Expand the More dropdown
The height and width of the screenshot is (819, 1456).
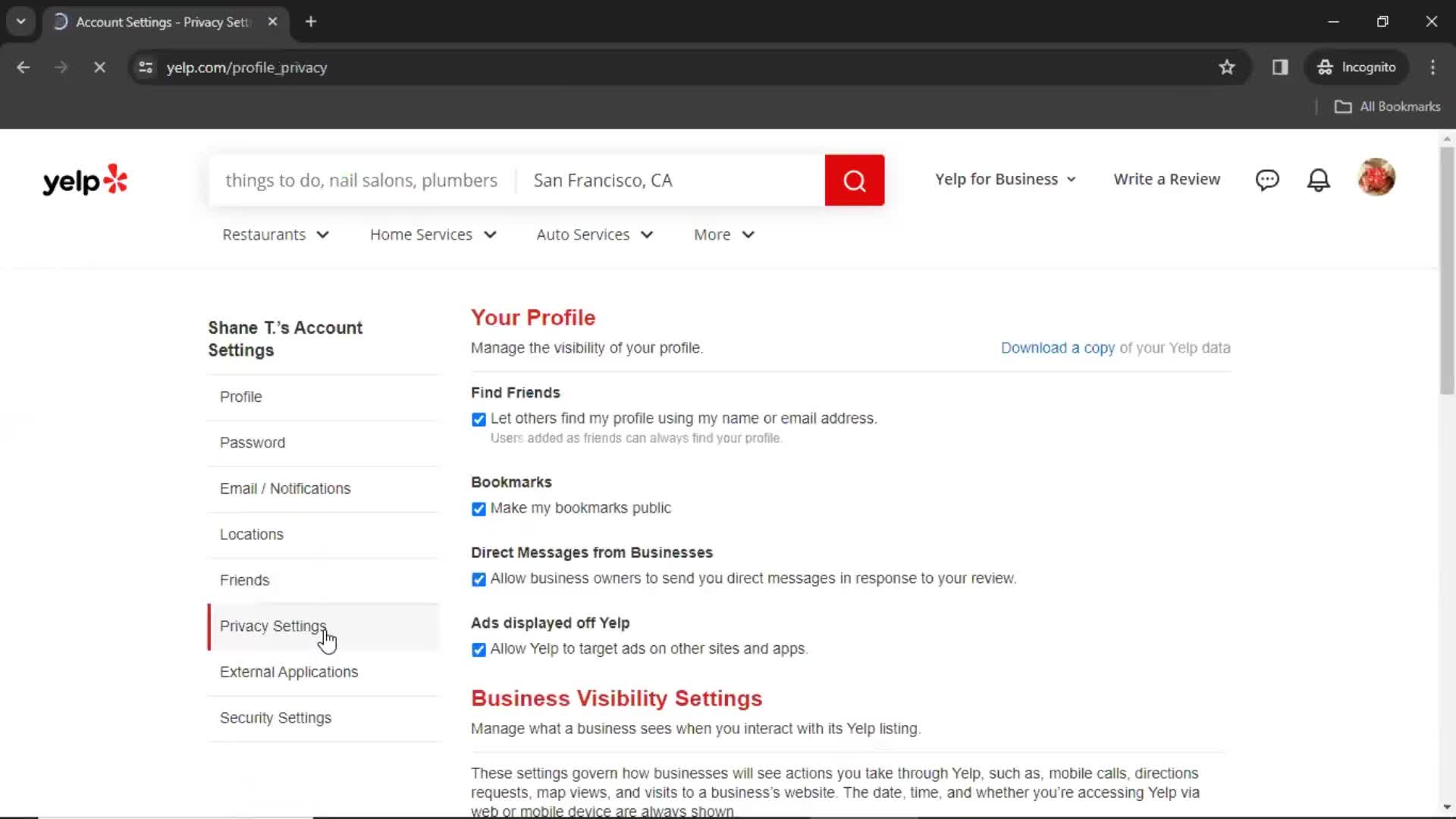pos(724,235)
